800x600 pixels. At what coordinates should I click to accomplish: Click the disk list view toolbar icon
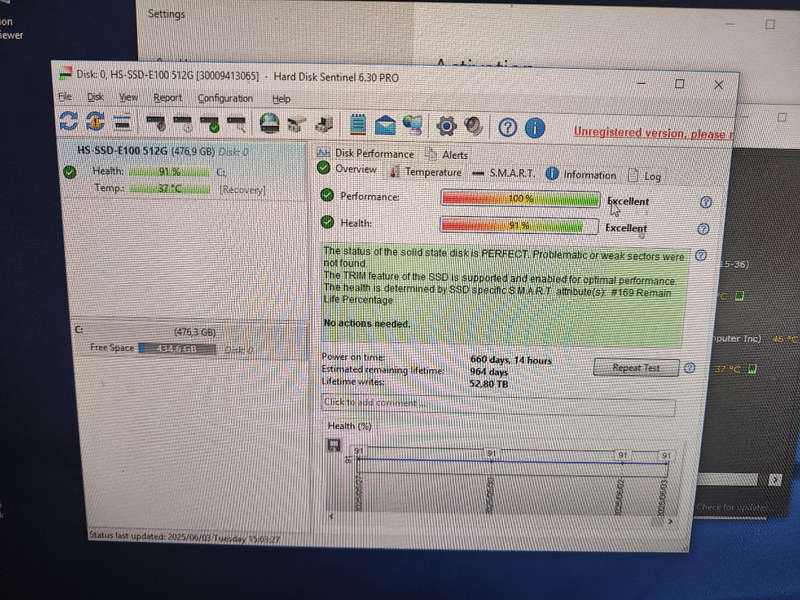pos(122,122)
